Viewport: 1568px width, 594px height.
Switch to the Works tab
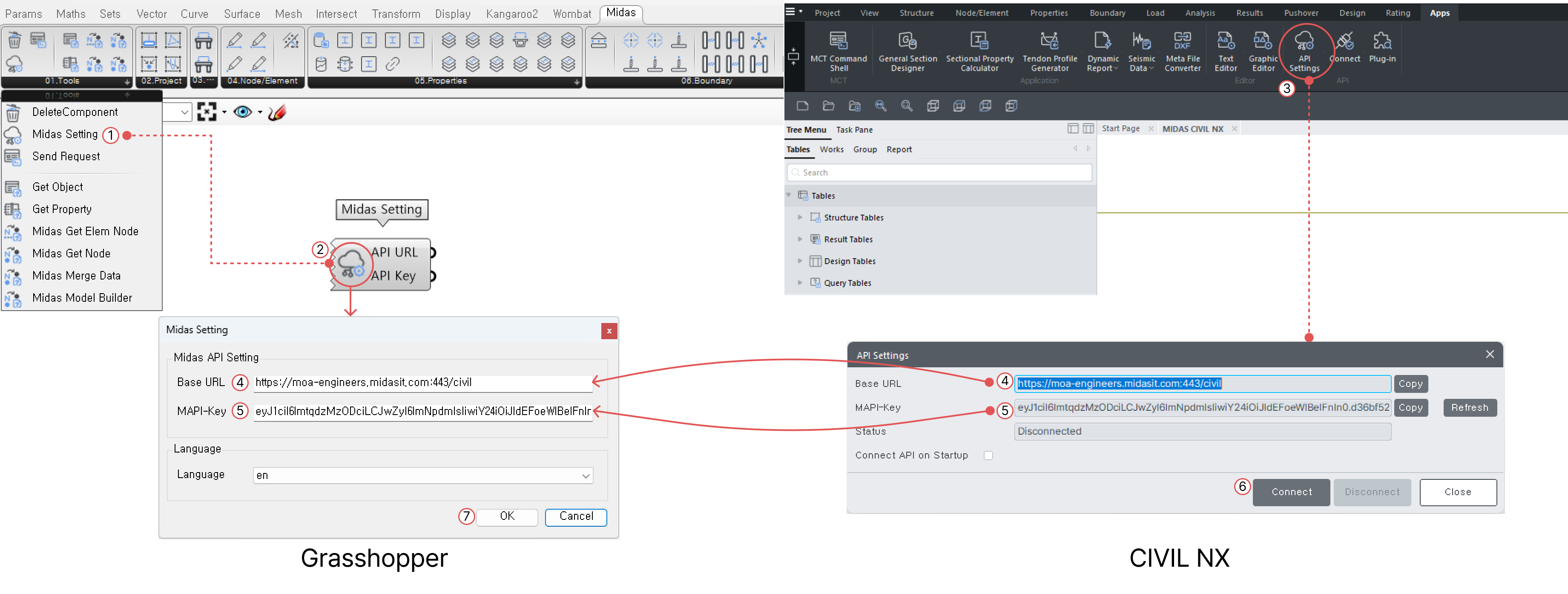click(x=831, y=149)
